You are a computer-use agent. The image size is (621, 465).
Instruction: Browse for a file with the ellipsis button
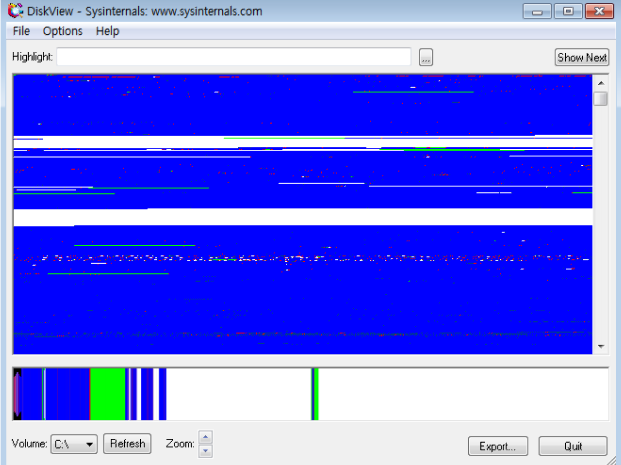pyautogui.click(x=426, y=57)
